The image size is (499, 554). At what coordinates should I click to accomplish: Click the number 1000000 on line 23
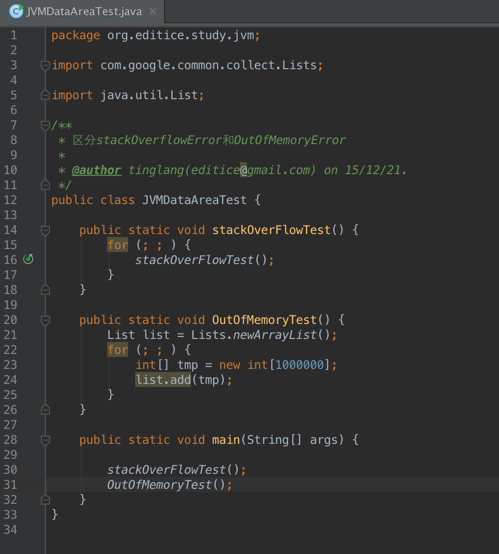click(300, 365)
